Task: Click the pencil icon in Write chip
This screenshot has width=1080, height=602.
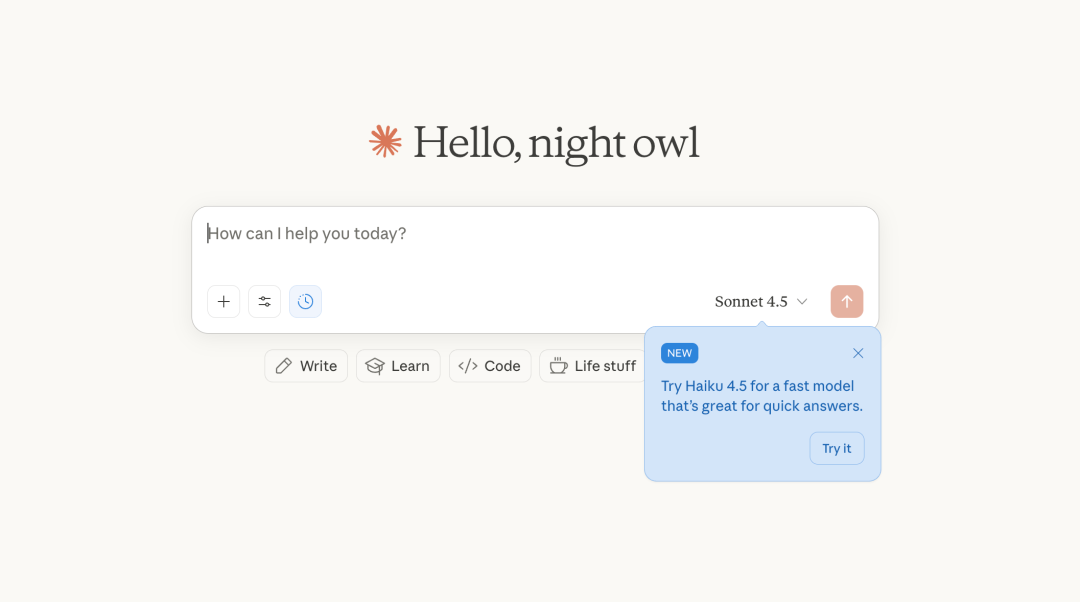Action: [x=284, y=366]
